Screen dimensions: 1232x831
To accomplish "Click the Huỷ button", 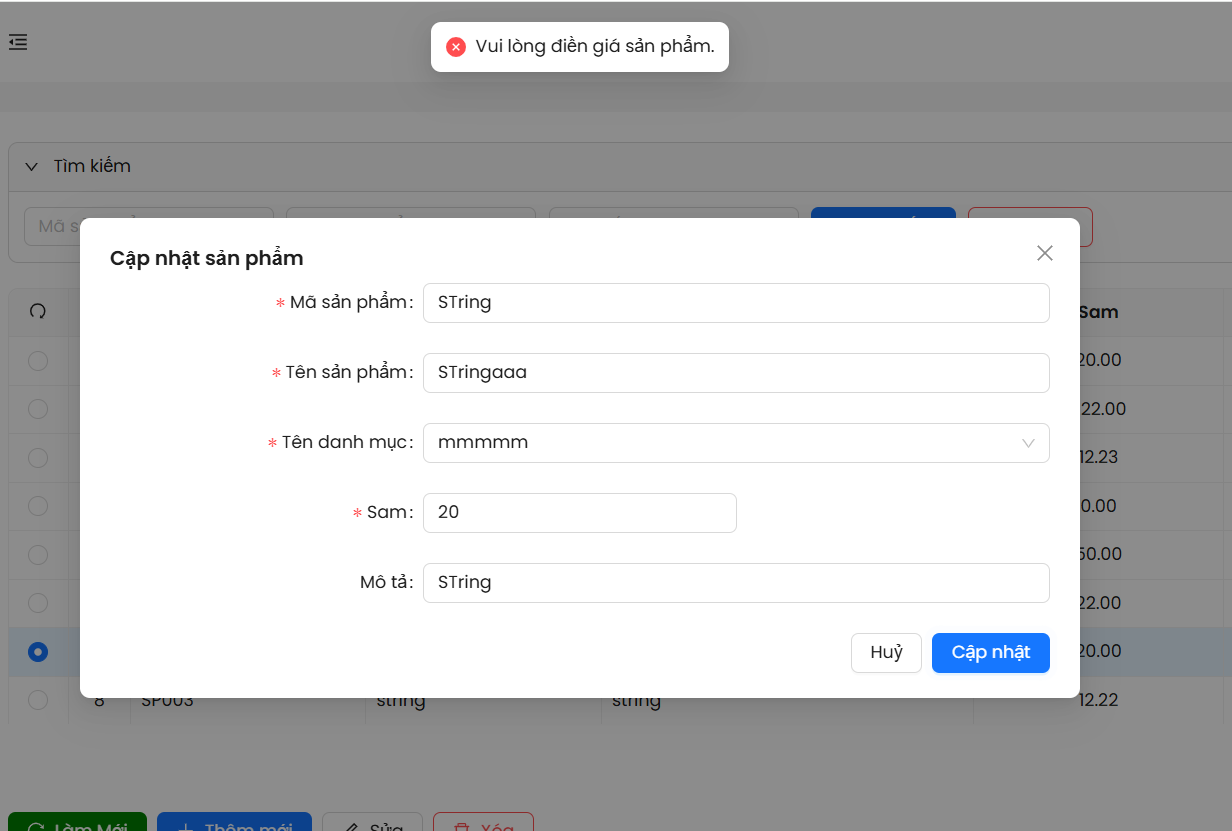I will coord(886,653).
